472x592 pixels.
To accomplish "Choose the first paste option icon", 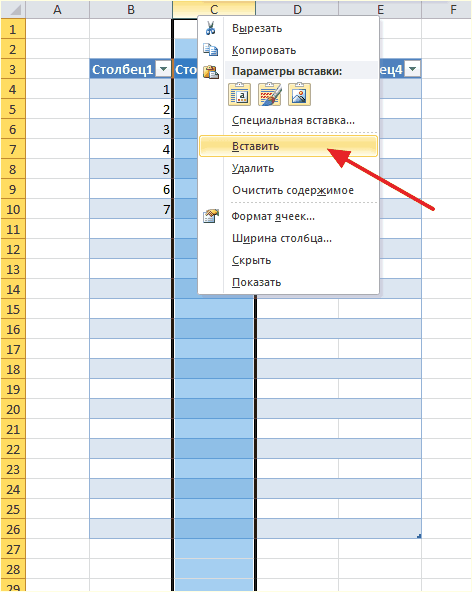I will coord(239,94).
